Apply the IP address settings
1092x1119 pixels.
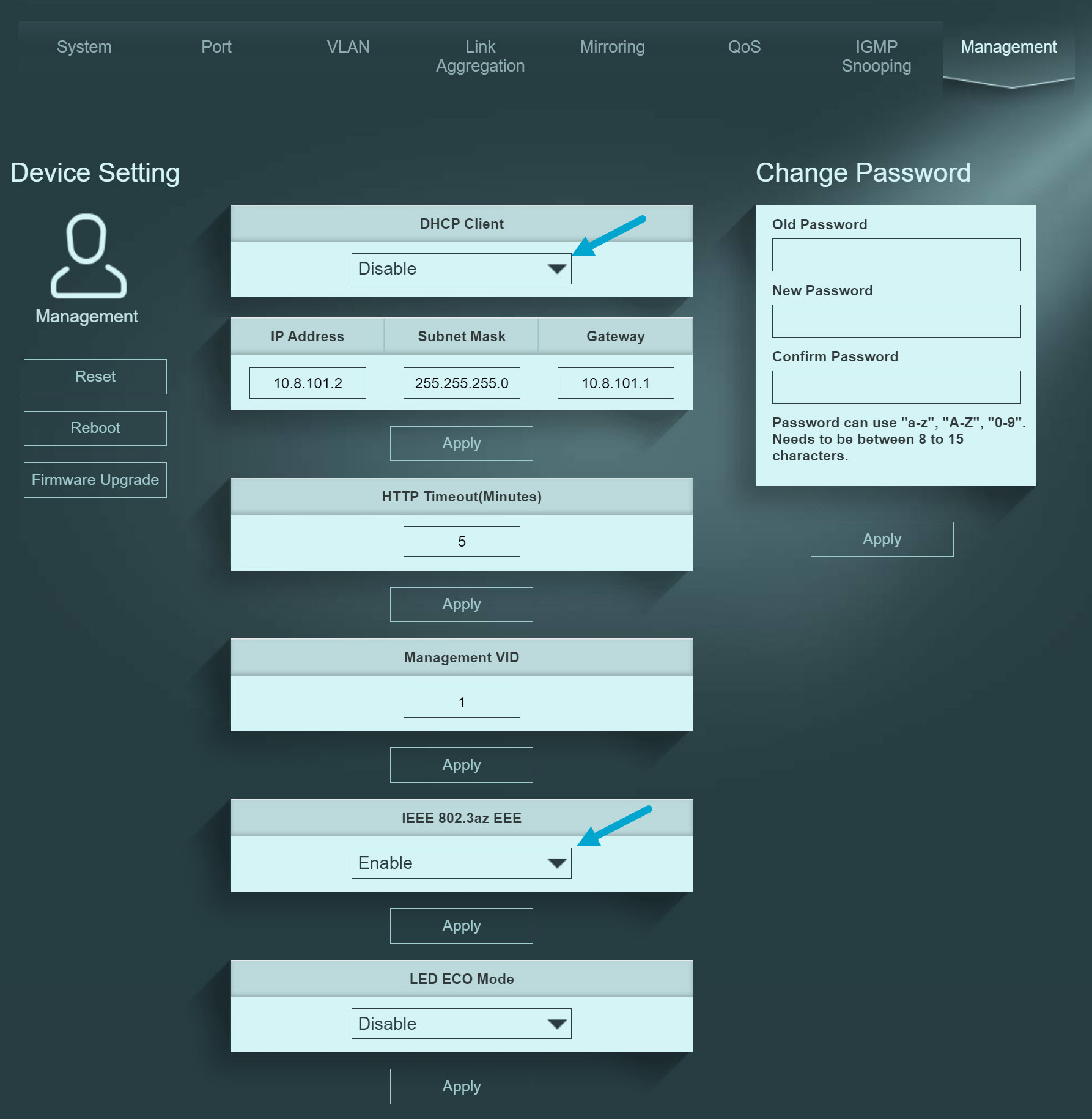coord(461,443)
